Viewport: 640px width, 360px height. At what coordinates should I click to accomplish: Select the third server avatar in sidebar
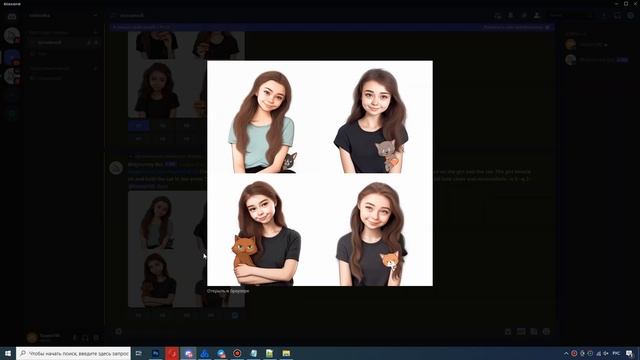(x=12, y=76)
